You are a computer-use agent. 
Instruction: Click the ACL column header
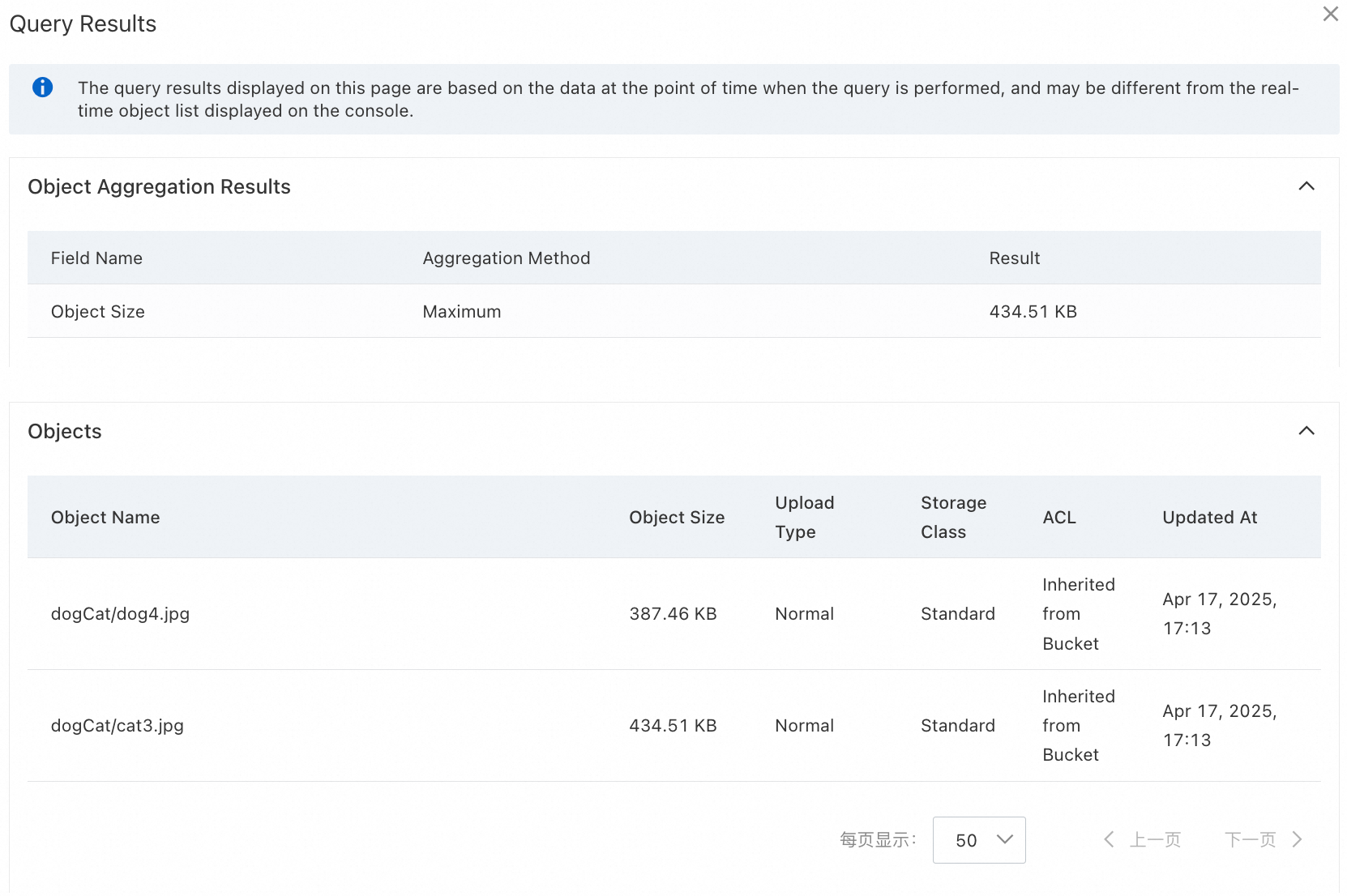tap(1058, 518)
